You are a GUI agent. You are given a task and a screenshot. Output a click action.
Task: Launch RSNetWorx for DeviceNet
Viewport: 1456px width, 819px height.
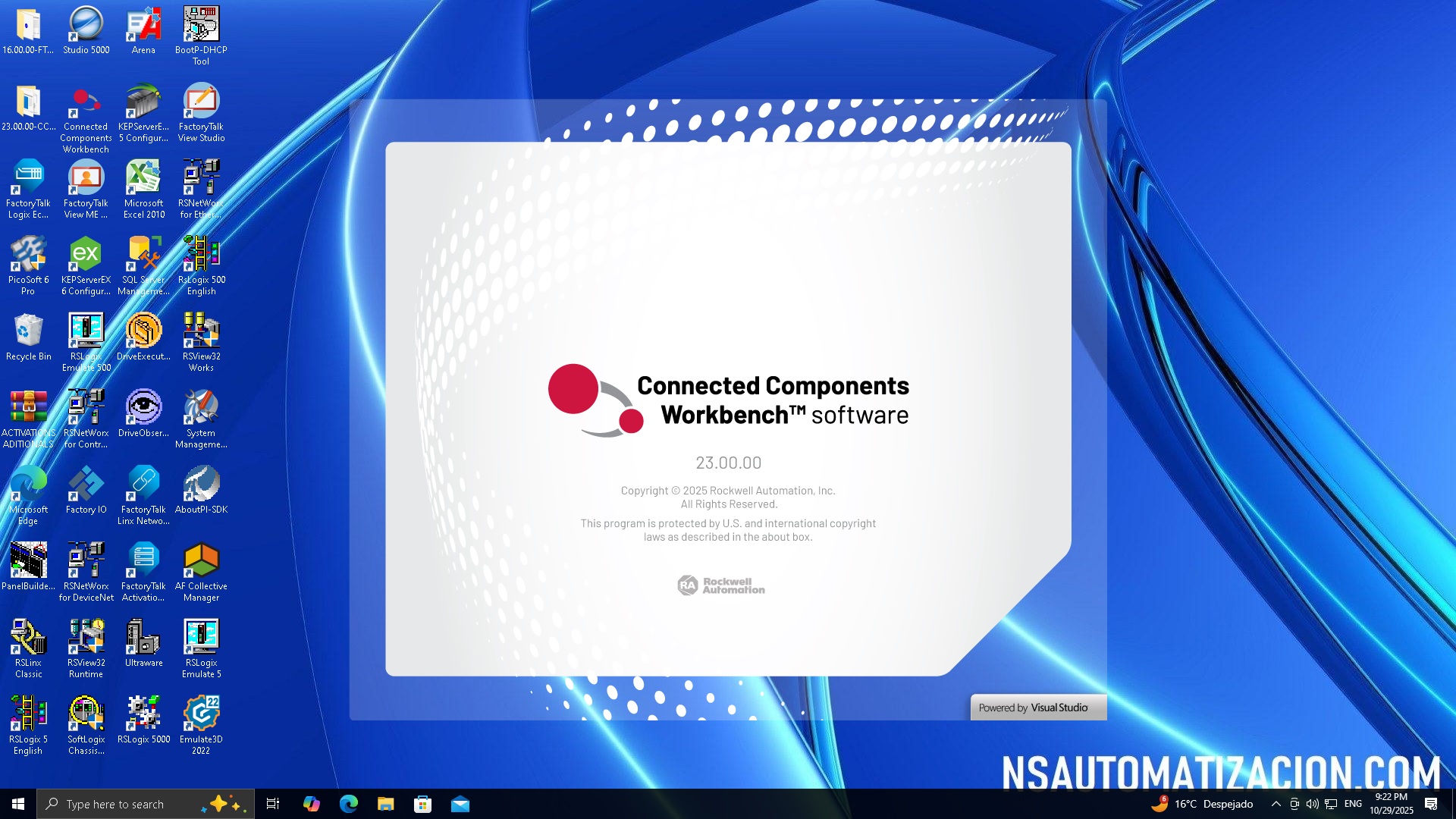pos(85,561)
